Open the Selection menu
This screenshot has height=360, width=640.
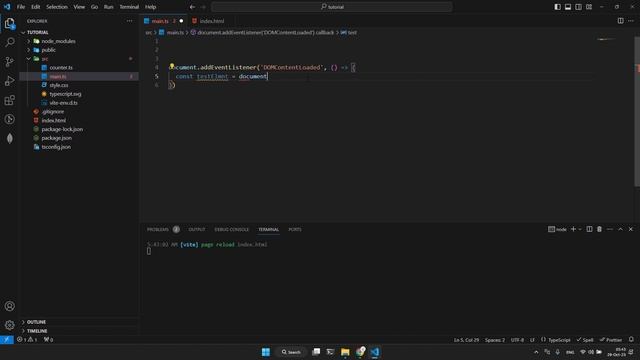tap(57, 7)
